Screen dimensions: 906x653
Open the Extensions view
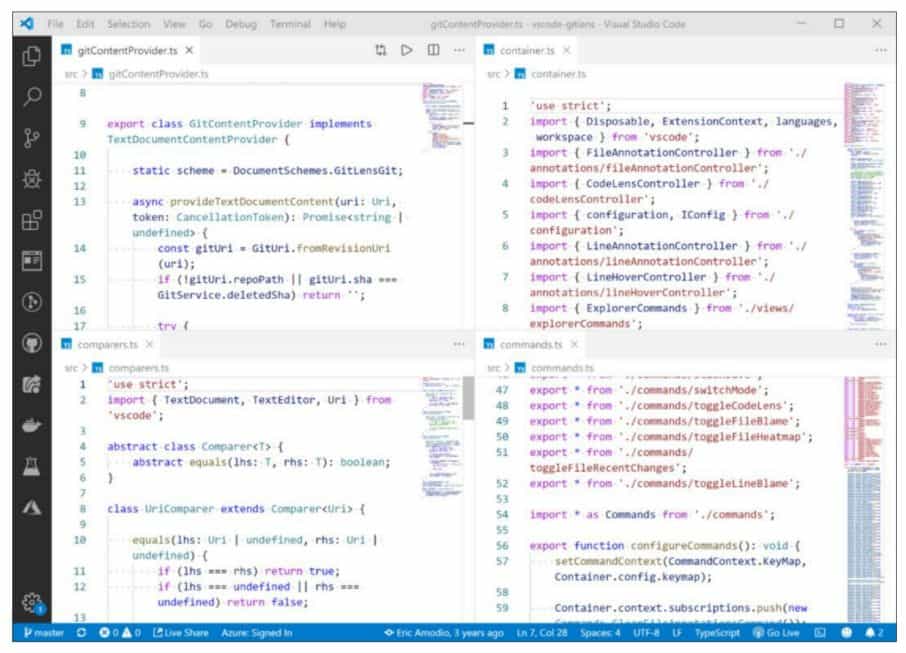coord(32,220)
